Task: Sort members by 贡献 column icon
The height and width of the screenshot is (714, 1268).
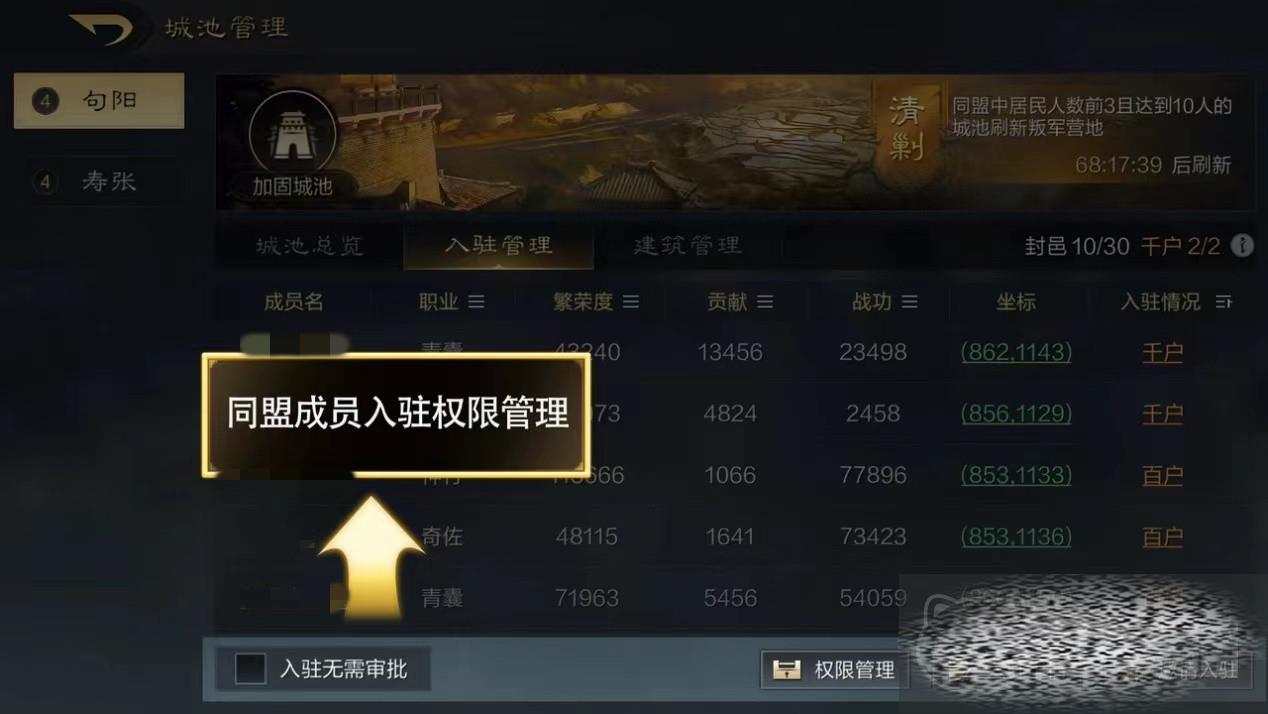Action: tap(765, 301)
